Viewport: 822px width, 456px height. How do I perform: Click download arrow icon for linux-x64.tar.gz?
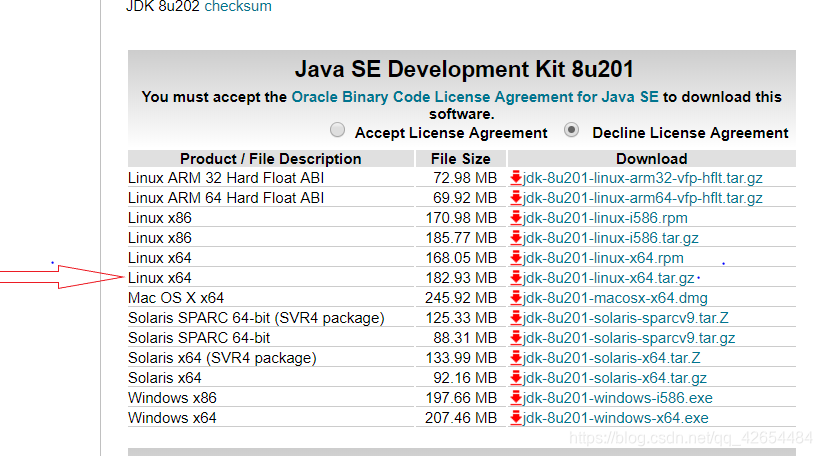pyautogui.click(x=516, y=278)
